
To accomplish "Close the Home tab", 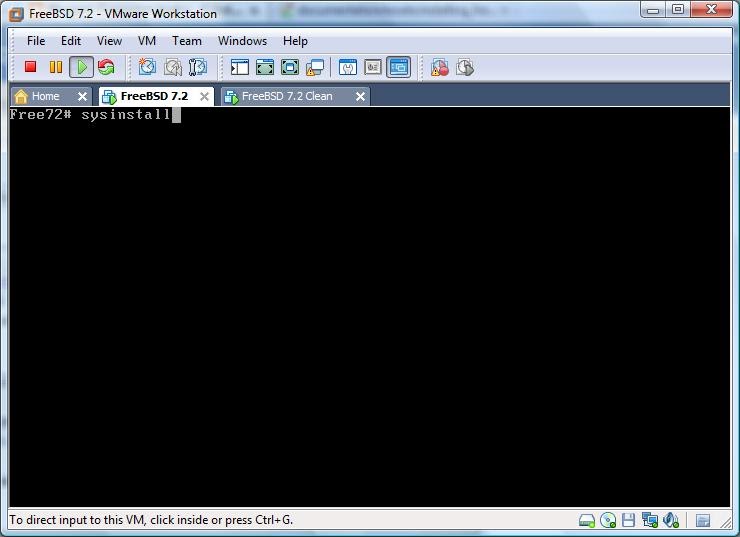I will pyautogui.click(x=82, y=96).
